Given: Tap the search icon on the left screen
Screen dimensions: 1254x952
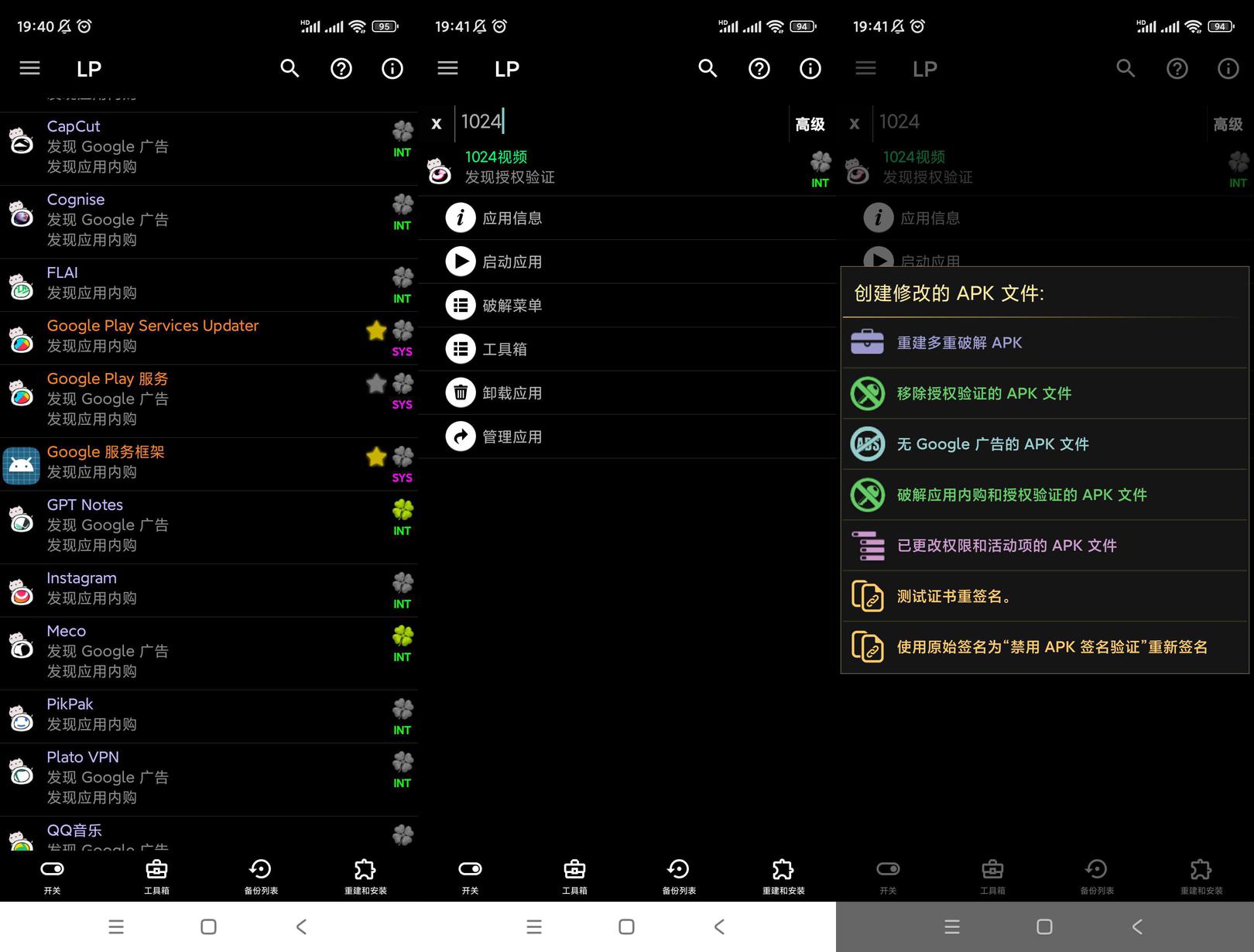Looking at the screenshot, I should tap(290, 68).
